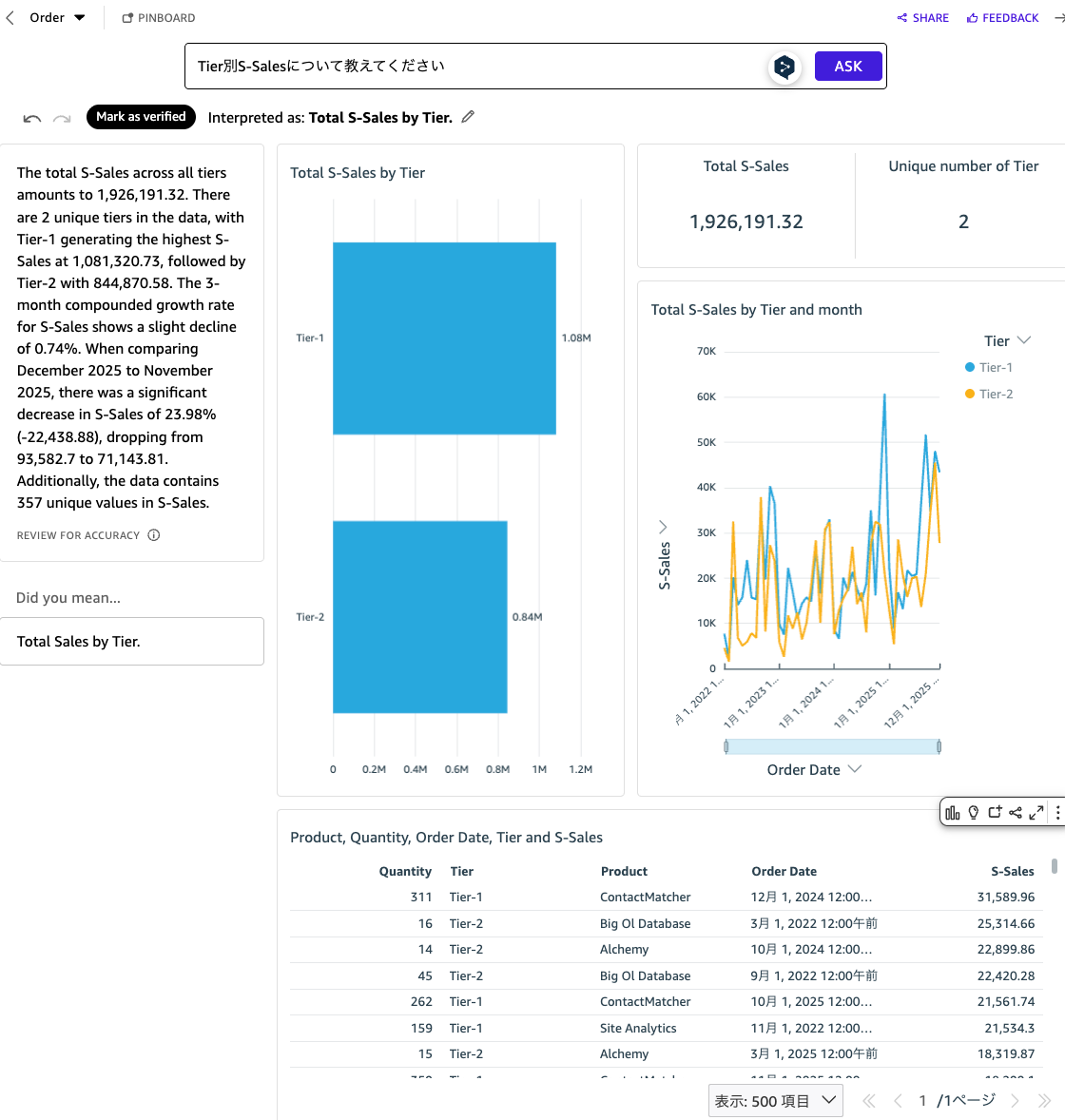Click the Q assistant icon beside the ASK button
Screen dimensions: 1065x1120
(x=784, y=67)
